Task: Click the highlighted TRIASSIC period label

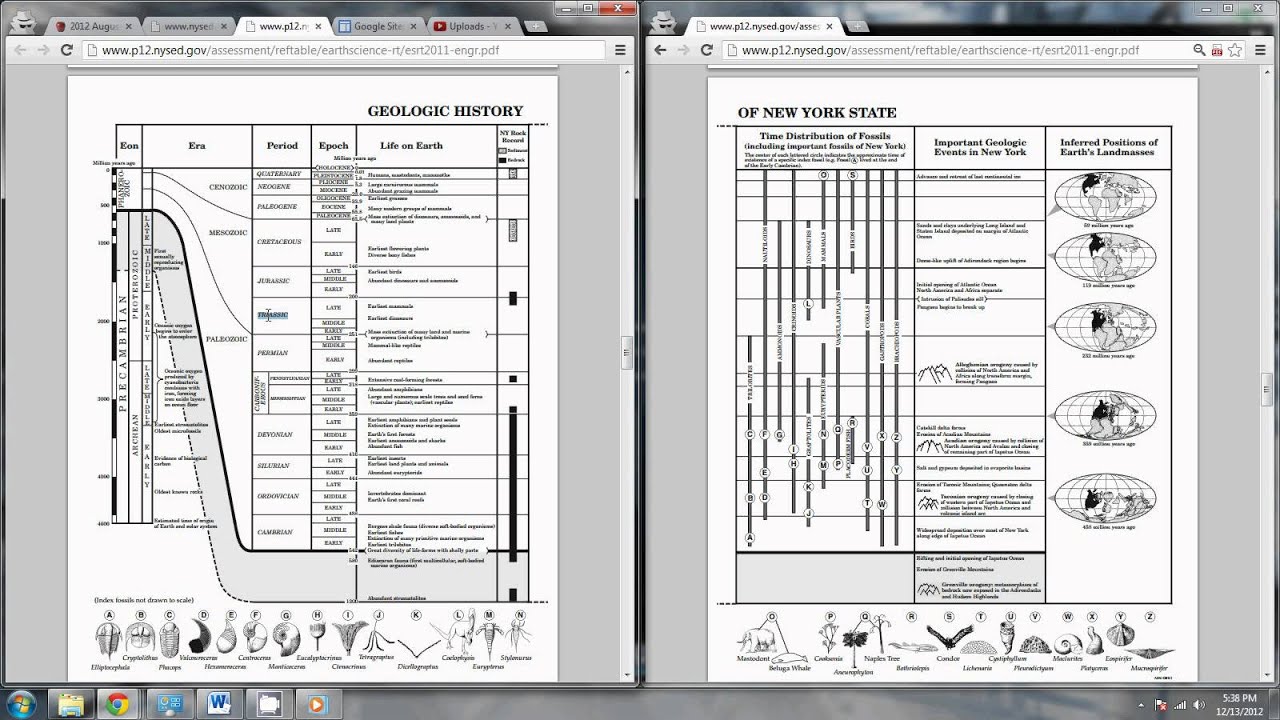Action: pos(273,315)
